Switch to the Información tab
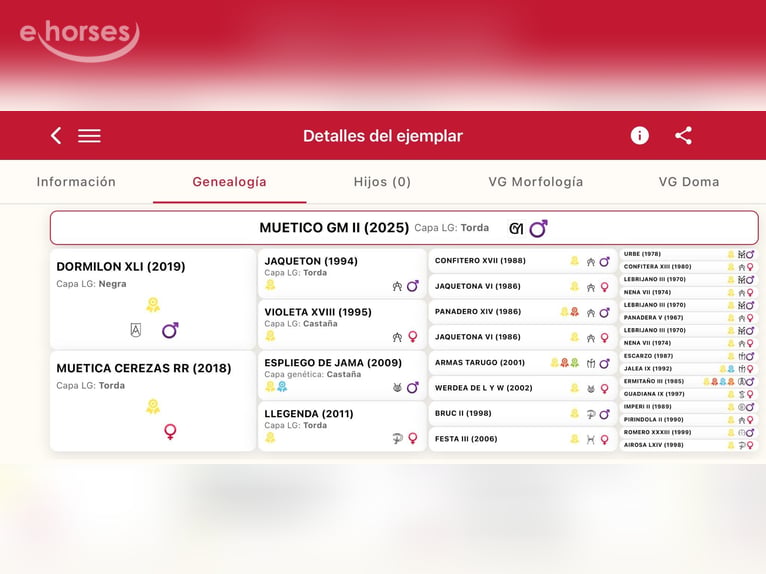Viewport: 766px width, 574px height. 76,182
